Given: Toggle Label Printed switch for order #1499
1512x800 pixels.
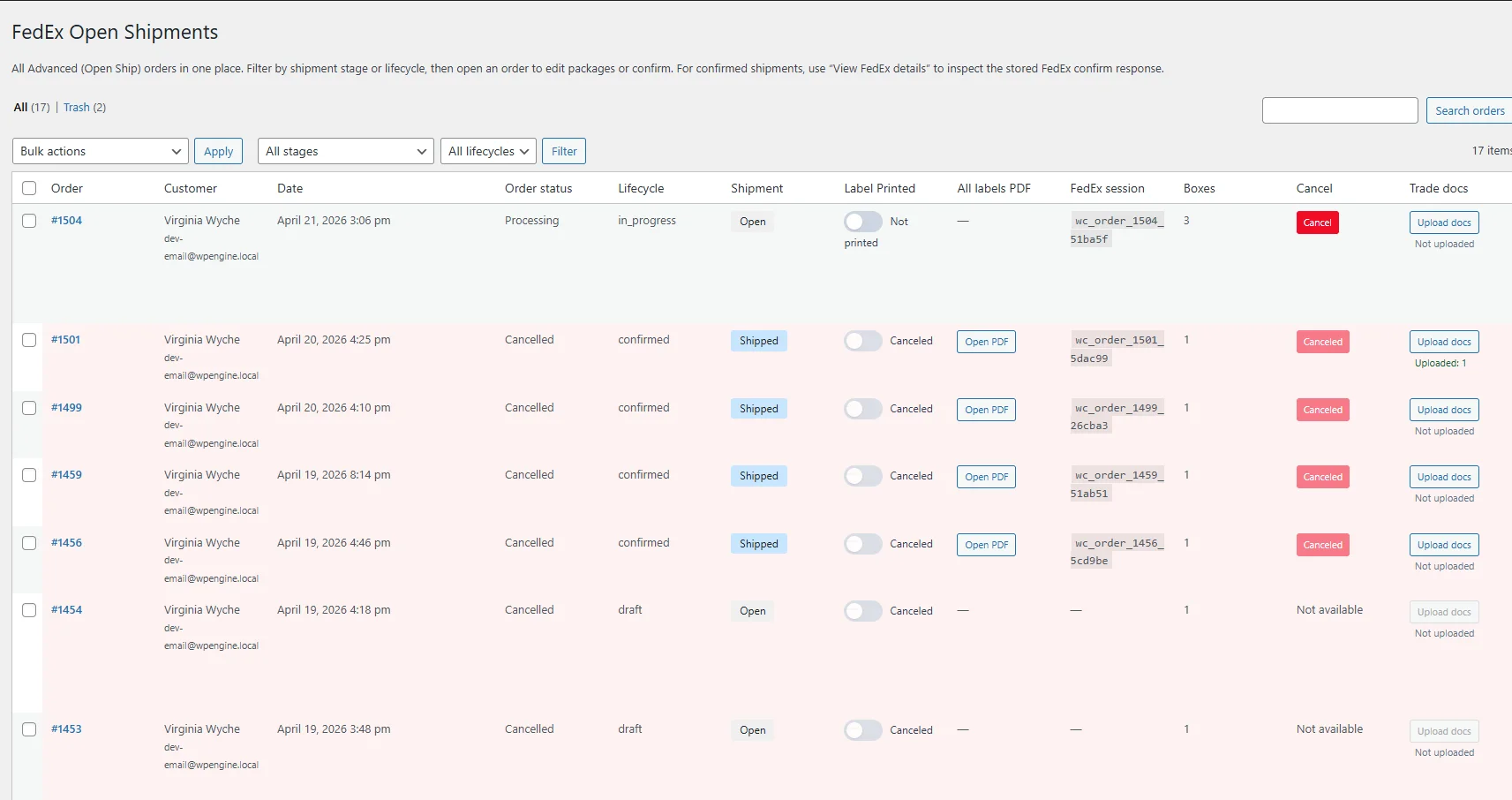Looking at the screenshot, I should pos(862,409).
